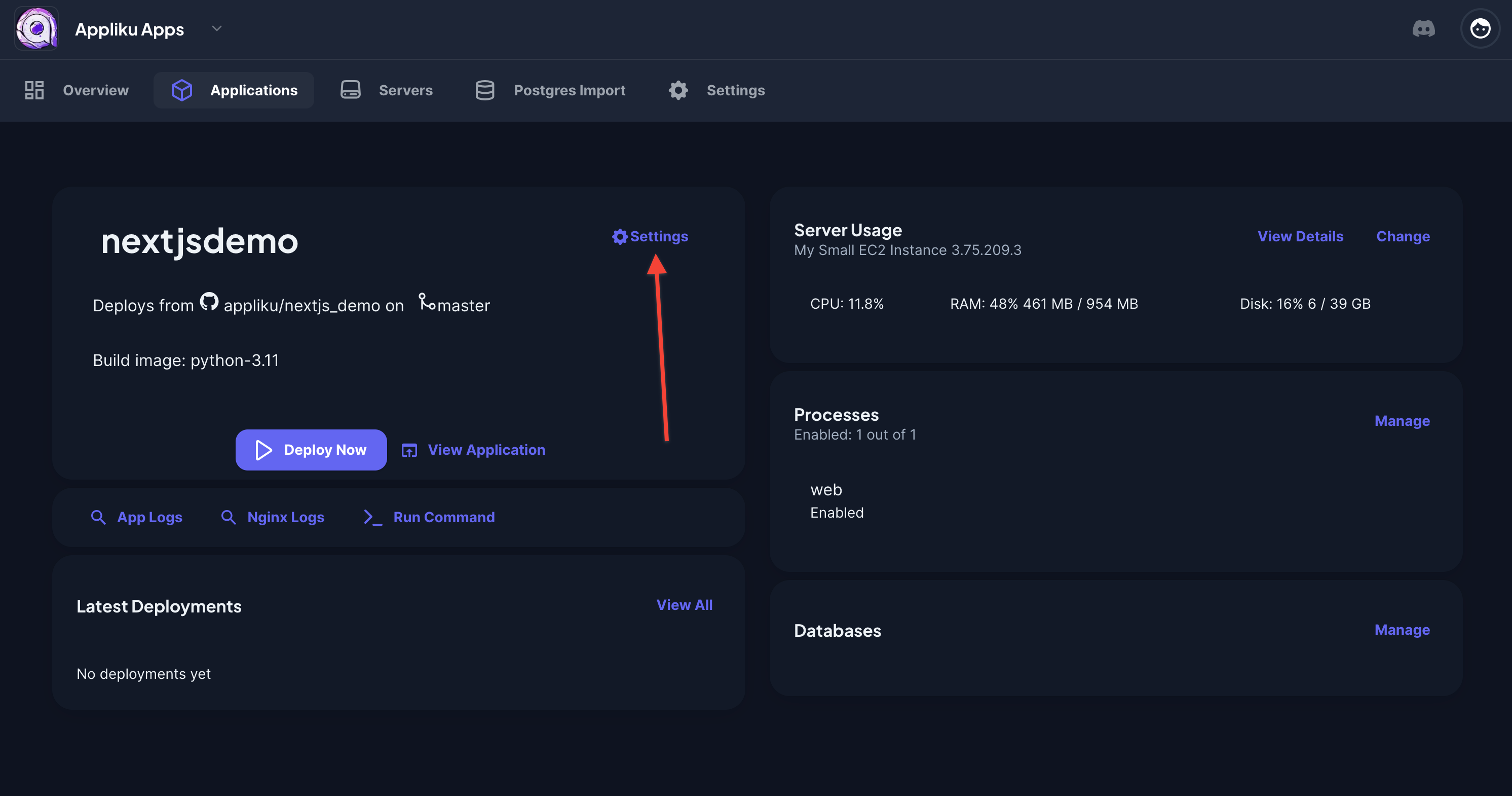Screen dimensions: 1512x796
Task: Click the magnifier icon next to App Logs
Action: point(99,517)
